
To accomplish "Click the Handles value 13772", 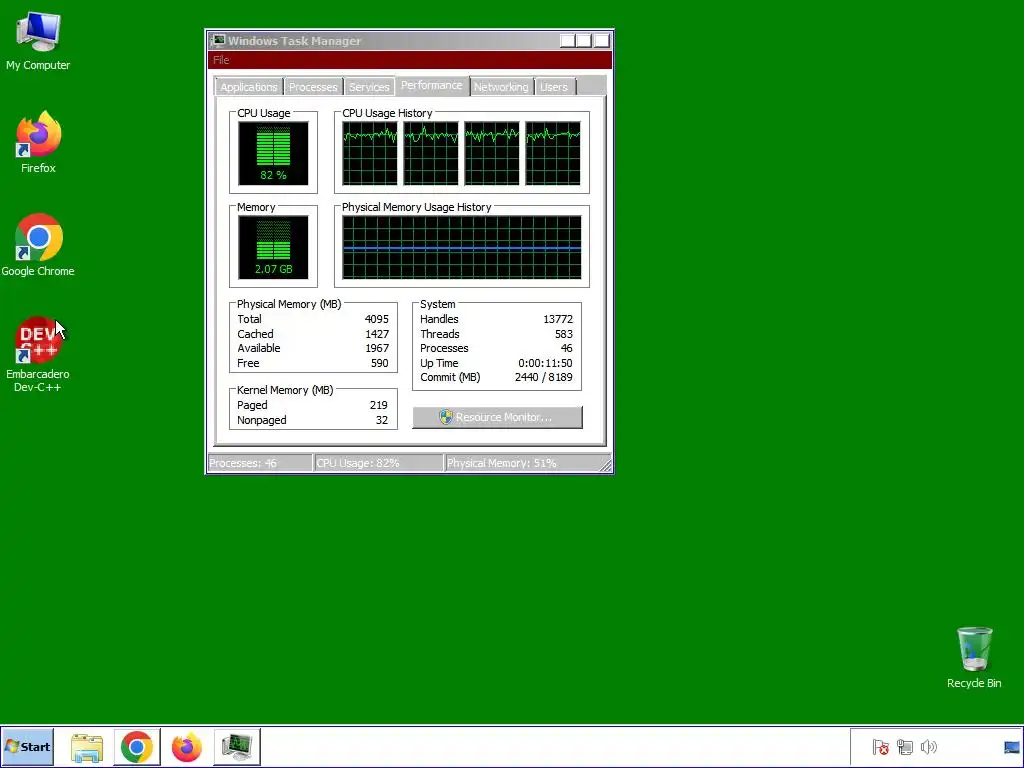I will click(558, 319).
